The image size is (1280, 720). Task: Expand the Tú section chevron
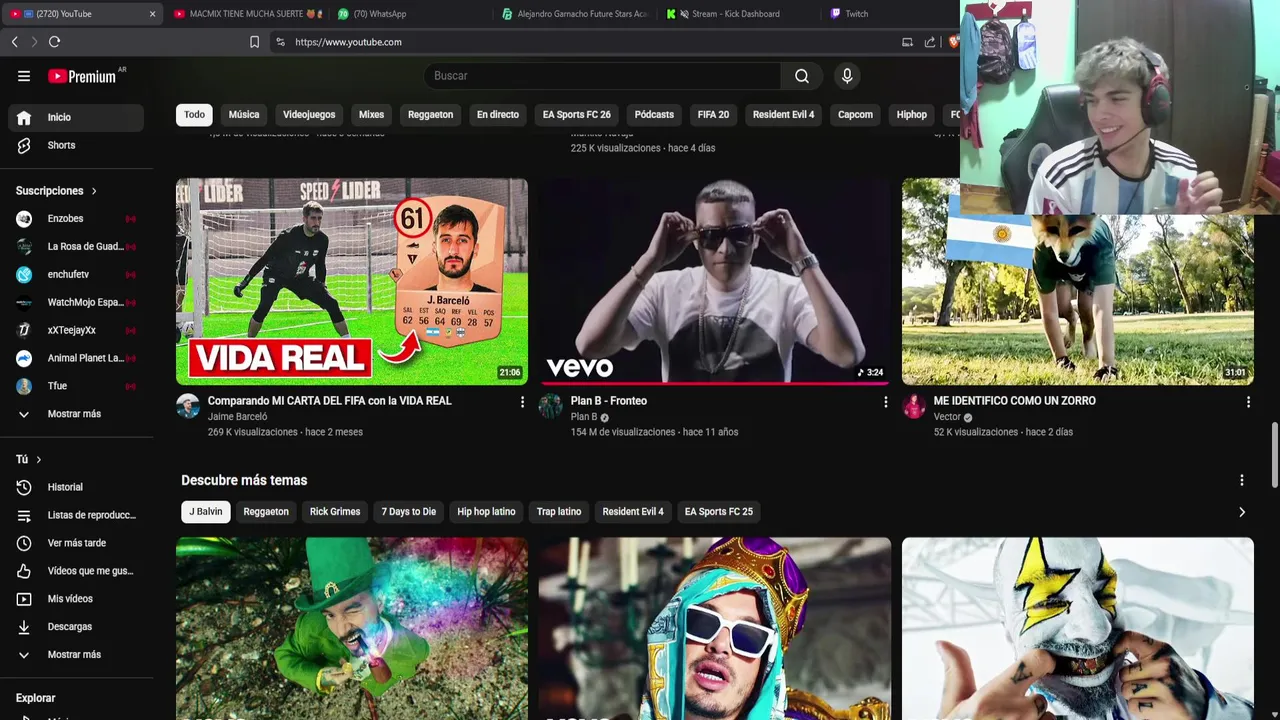[38, 459]
